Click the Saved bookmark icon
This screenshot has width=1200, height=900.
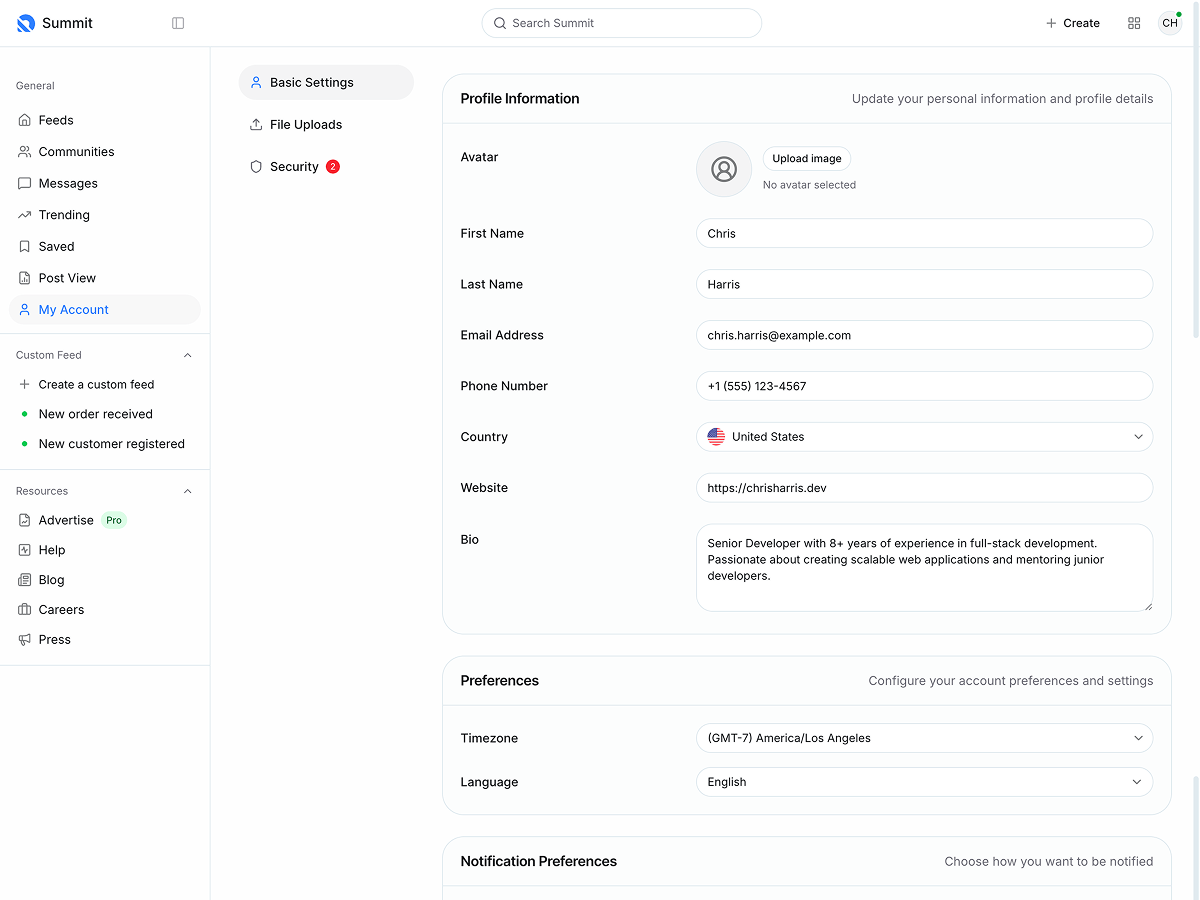tap(24, 246)
